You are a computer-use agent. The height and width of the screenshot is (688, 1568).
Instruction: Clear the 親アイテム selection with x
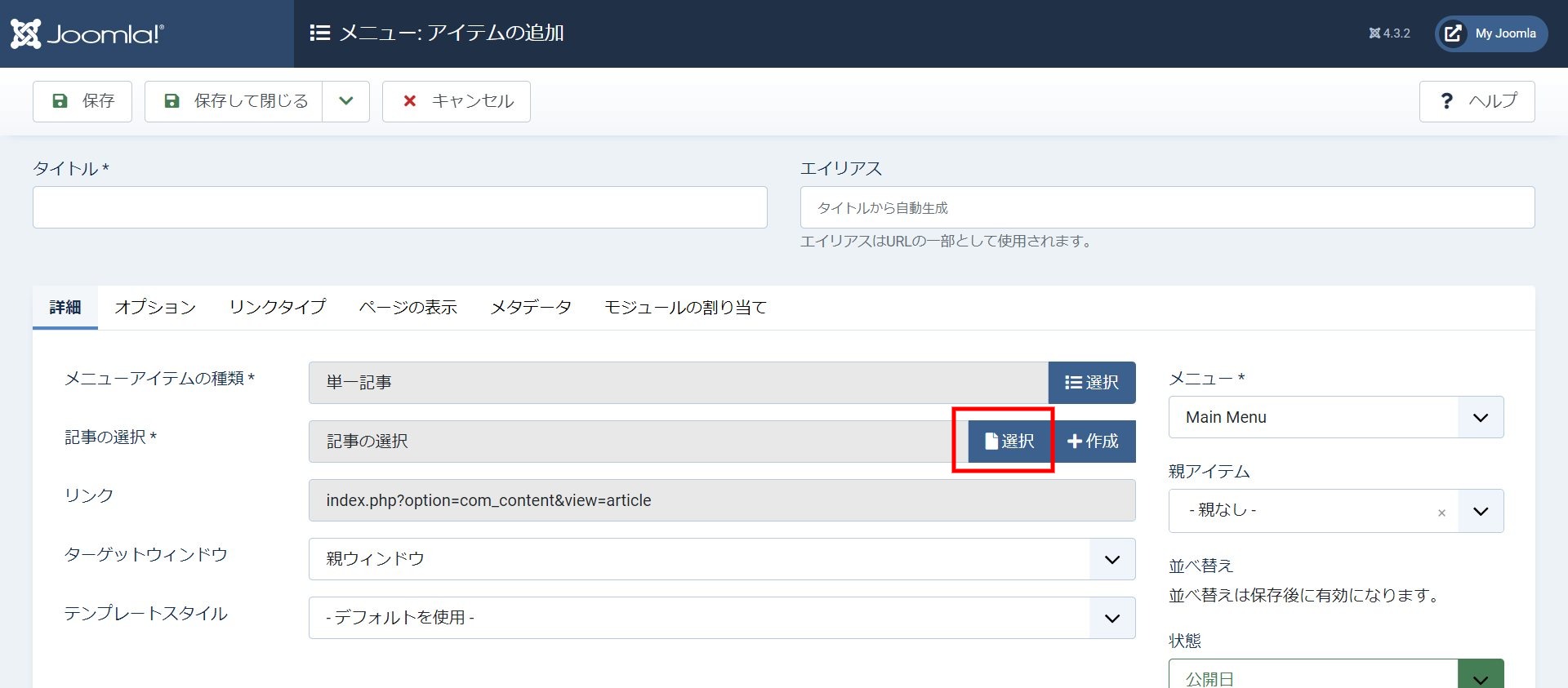(x=1441, y=513)
